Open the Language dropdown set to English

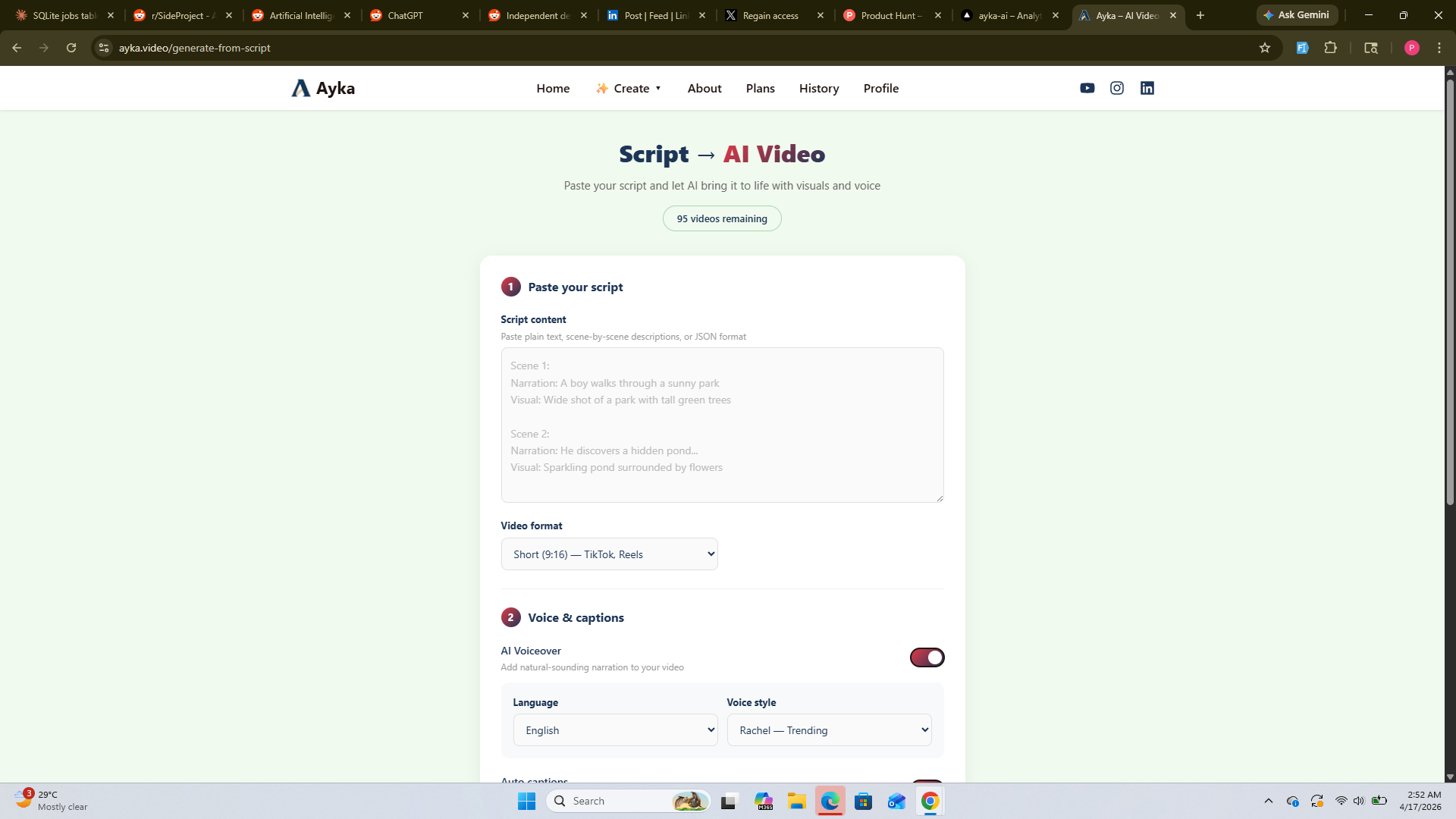click(615, 730)
